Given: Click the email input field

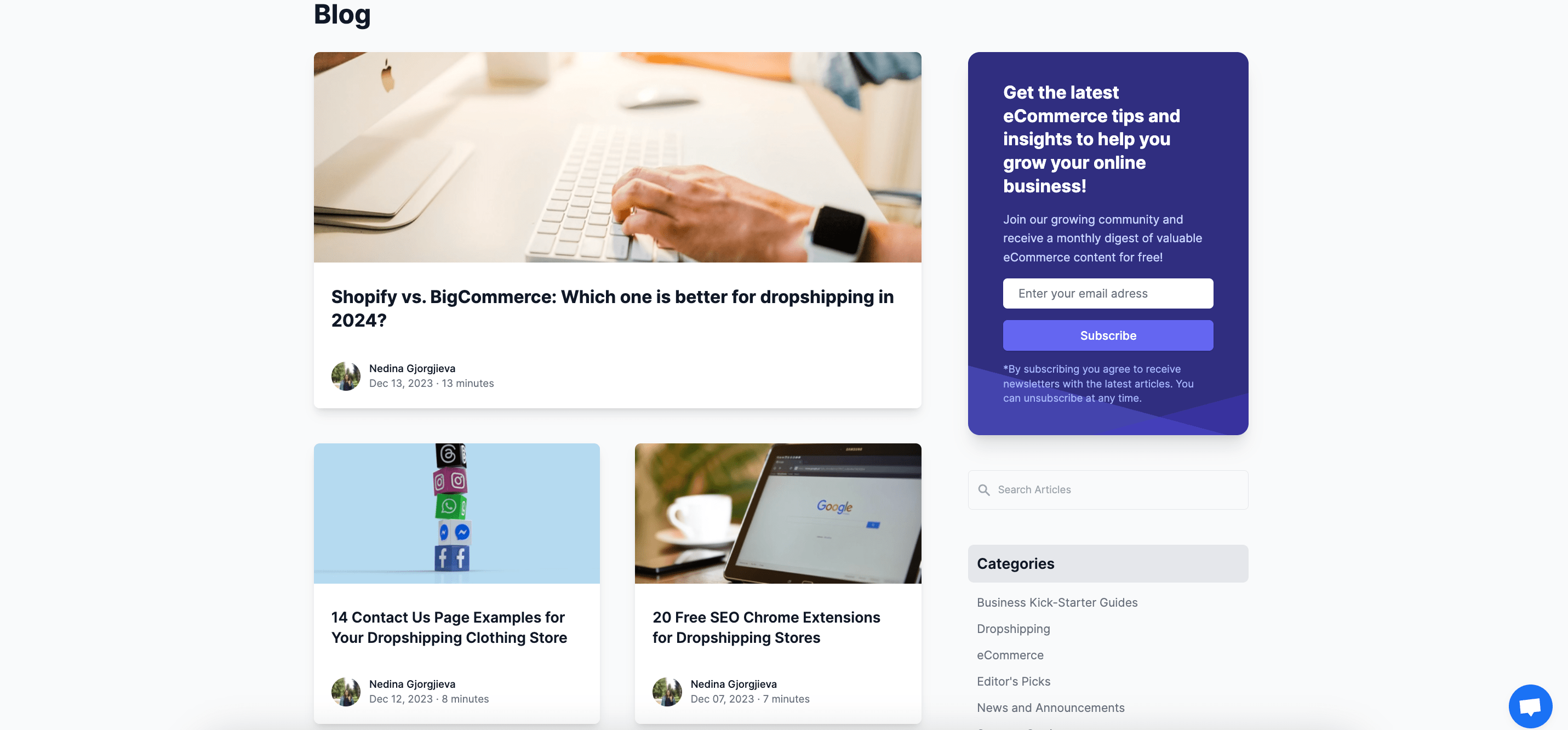Looking at the screenshot, I should (1108, 293).
